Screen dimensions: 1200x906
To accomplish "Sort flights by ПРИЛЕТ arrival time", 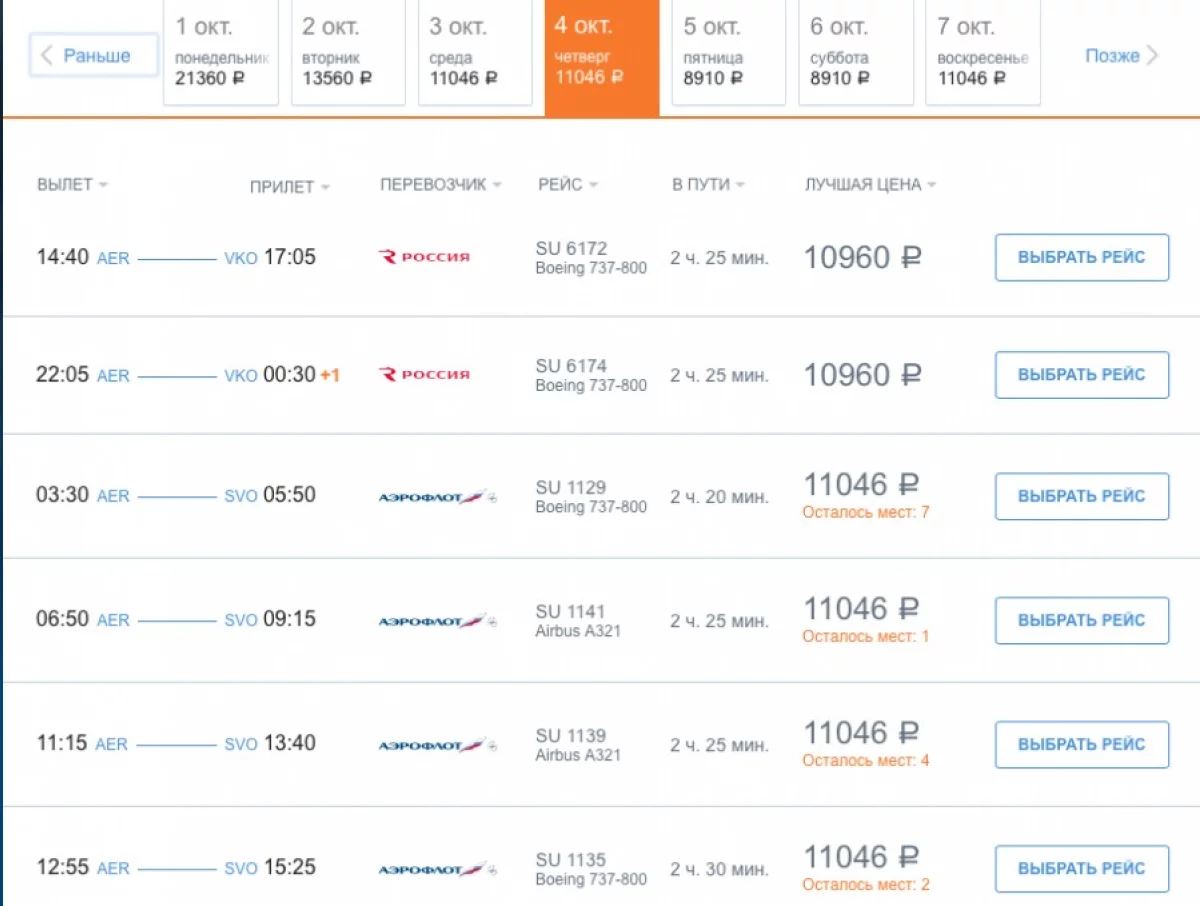I will tap(289, 187).
